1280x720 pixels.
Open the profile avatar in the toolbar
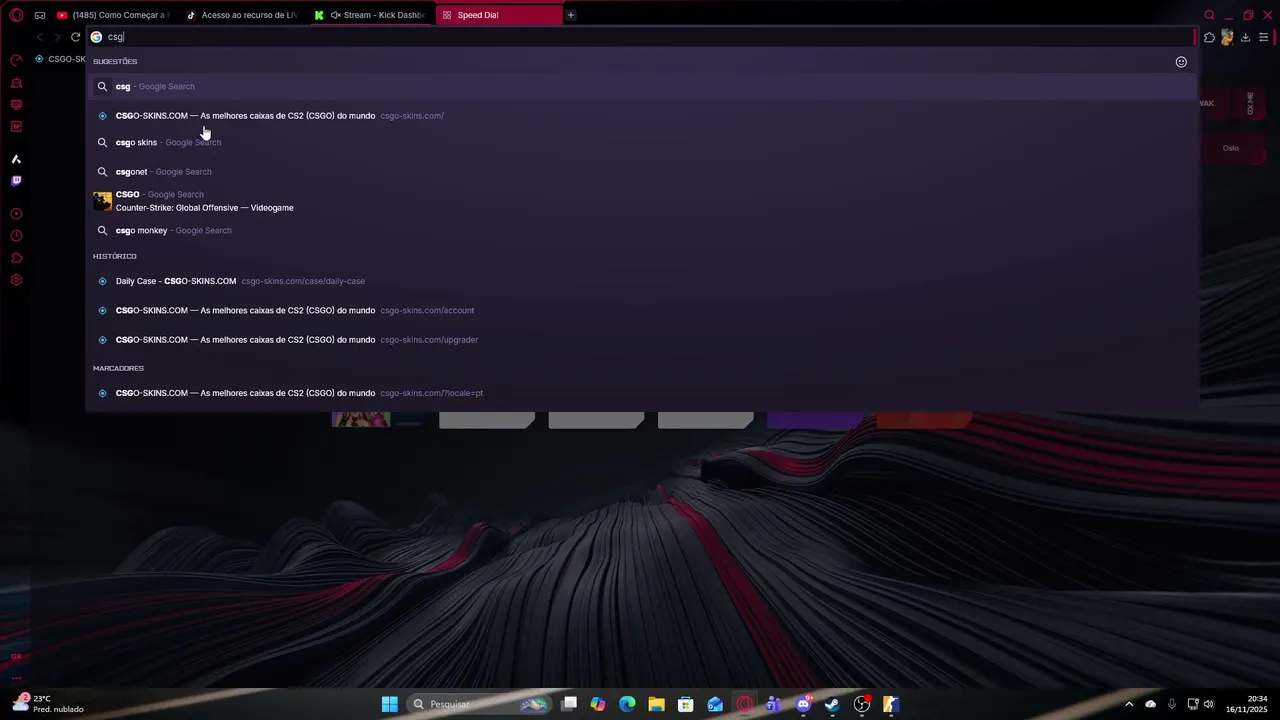1227,38
